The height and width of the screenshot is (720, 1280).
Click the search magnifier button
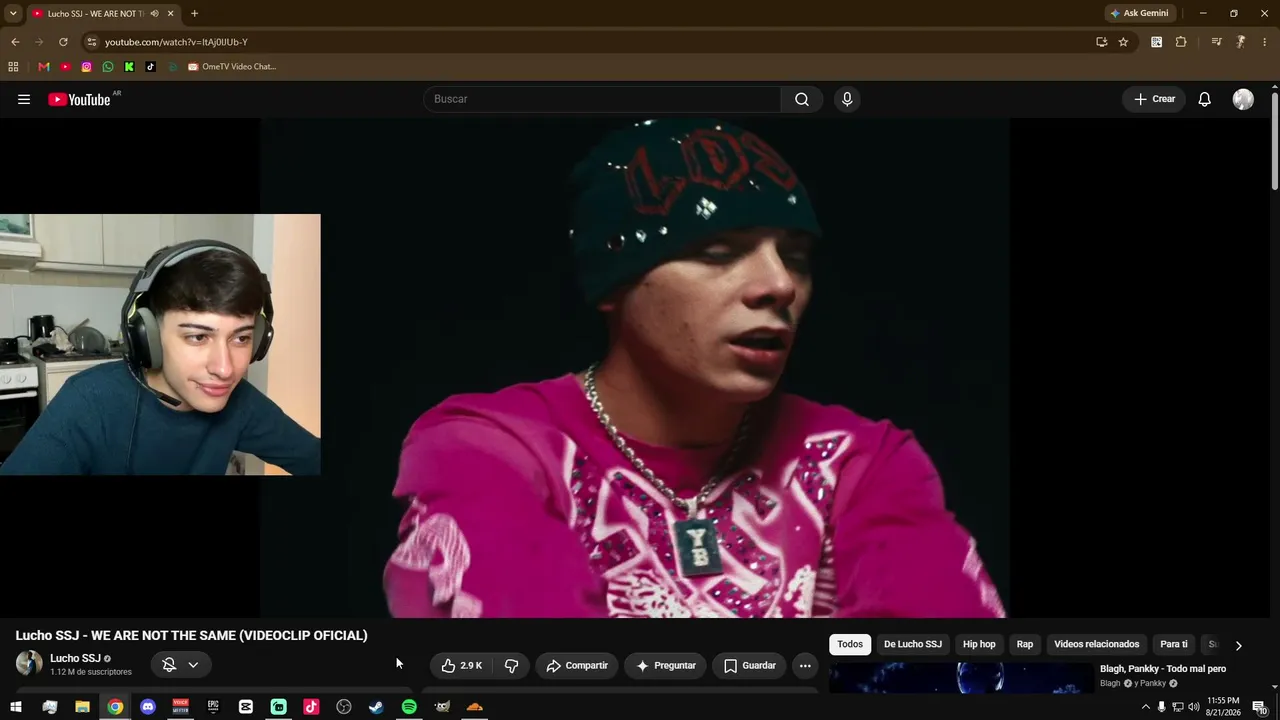coord(802,99)
